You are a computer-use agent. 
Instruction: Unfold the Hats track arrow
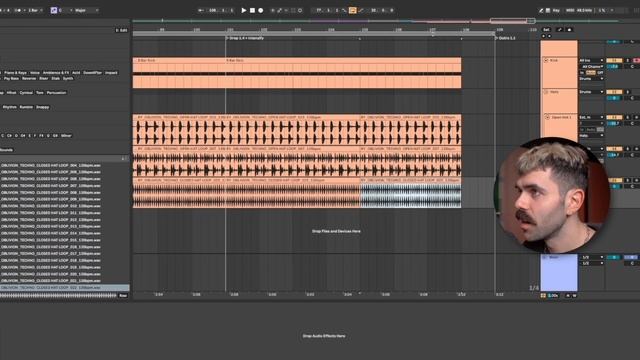546,92
